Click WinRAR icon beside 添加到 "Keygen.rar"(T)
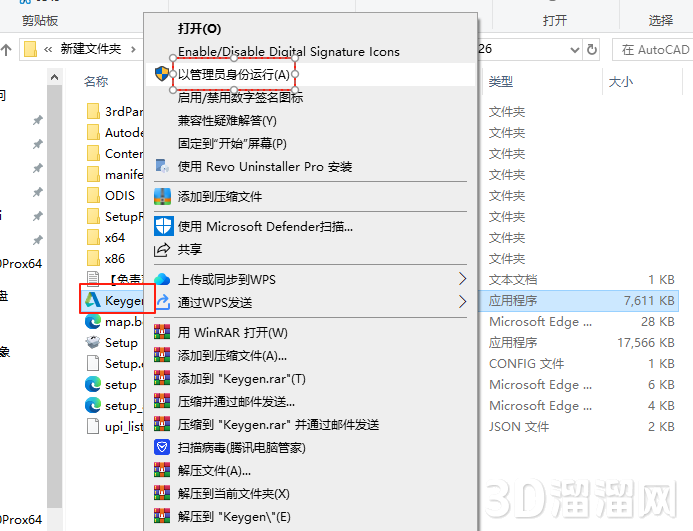This screenshot has width=693, height=531. 162,378
